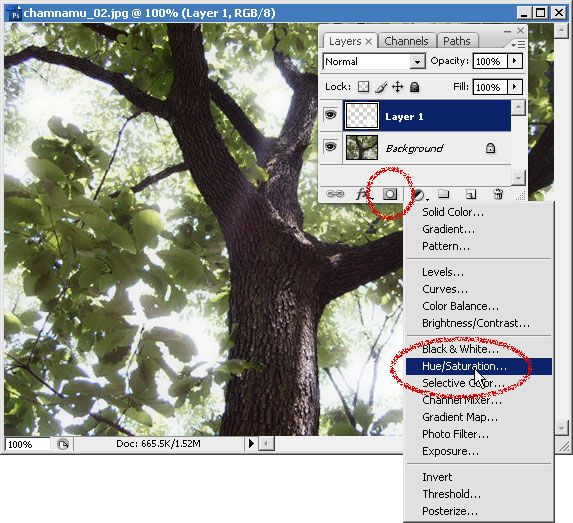The image size is (573, 523).
Task: Click the Background layer name
Action: click(414, 148)
